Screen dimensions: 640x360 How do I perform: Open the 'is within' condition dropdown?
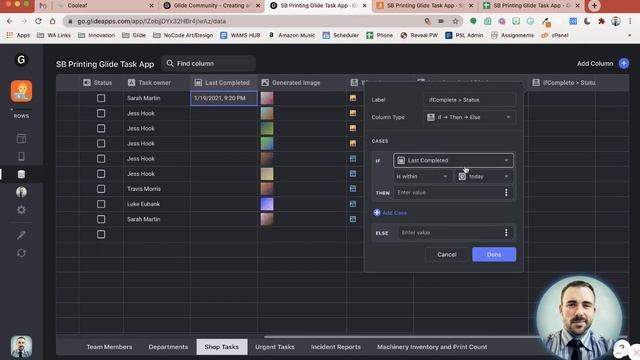point(422,177)
